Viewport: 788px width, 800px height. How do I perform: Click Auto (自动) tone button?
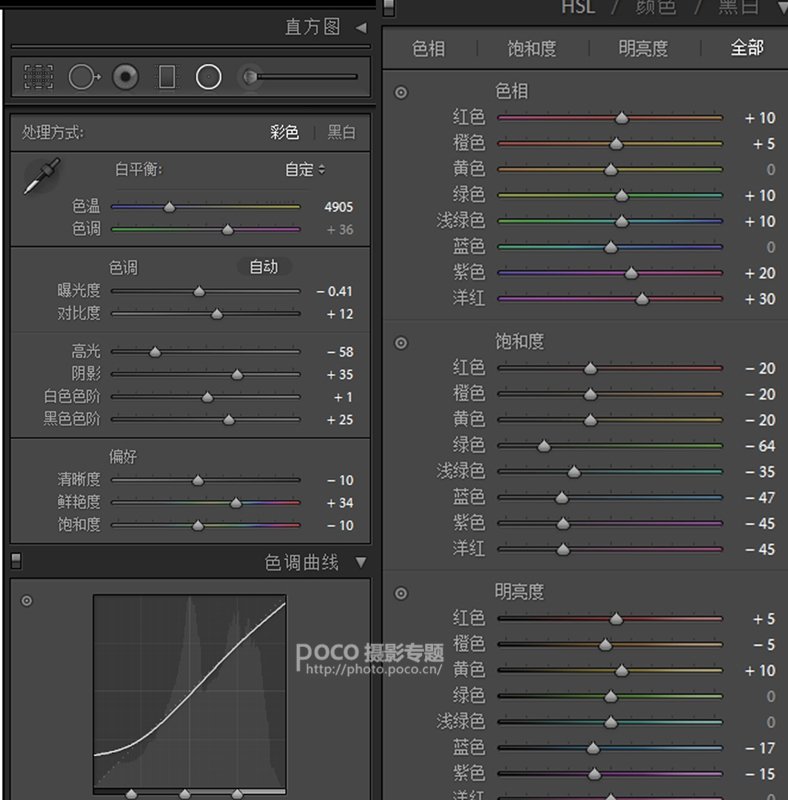tap(264, 267)
